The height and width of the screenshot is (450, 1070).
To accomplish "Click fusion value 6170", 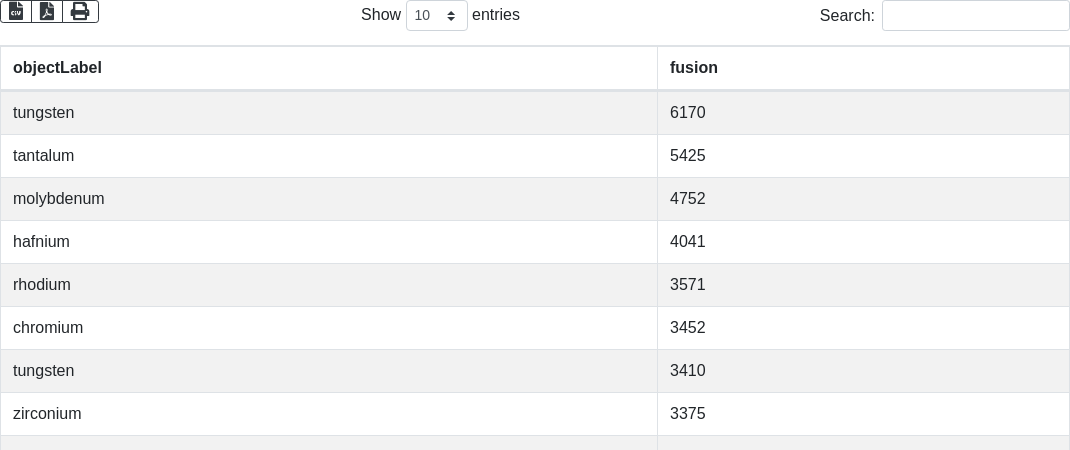I will pos(688,113).
